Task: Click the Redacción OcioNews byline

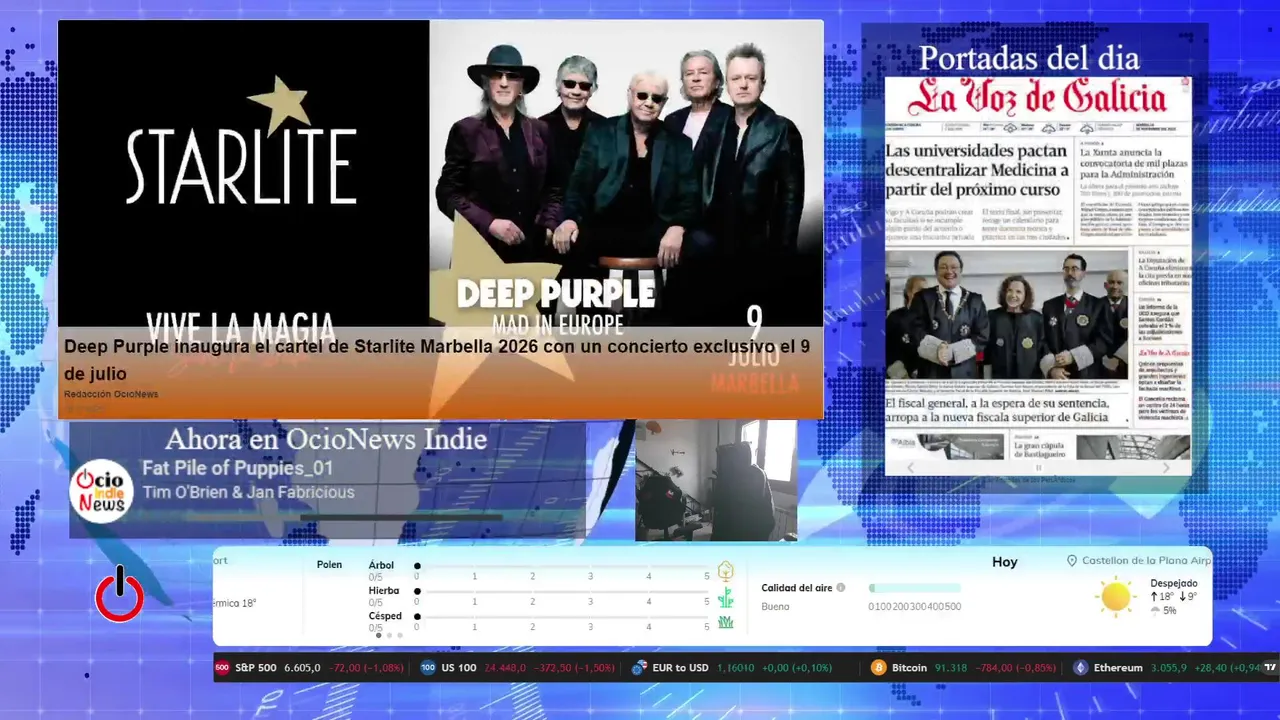Action: tap(111, 394)
